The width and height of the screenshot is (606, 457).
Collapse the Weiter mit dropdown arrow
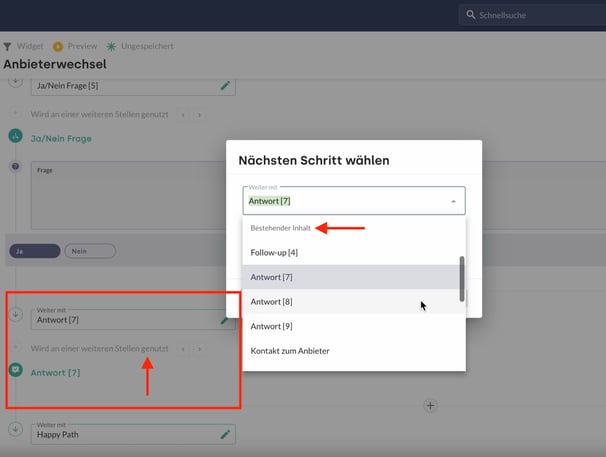tap(452, 201)
